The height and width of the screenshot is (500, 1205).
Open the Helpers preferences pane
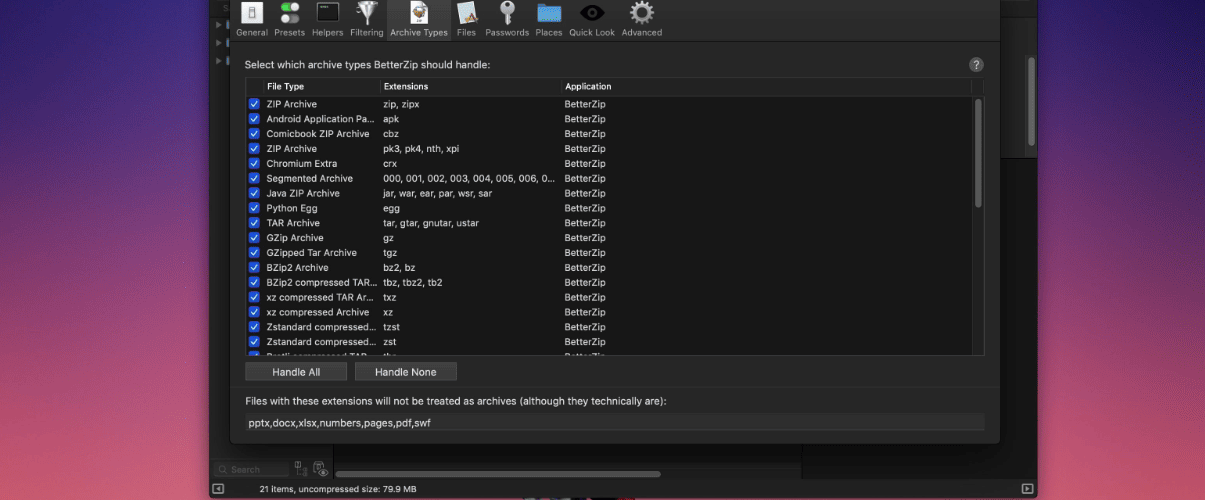pos(327,19)
